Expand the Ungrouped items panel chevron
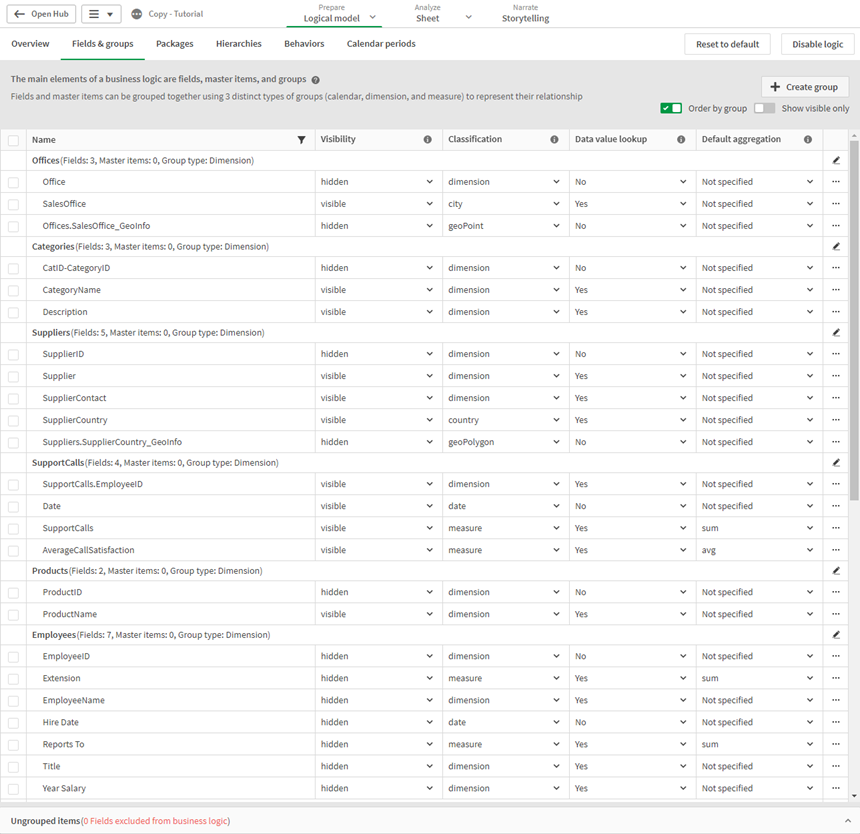Screen dimensions: 860x834 (x=848, y=821)
